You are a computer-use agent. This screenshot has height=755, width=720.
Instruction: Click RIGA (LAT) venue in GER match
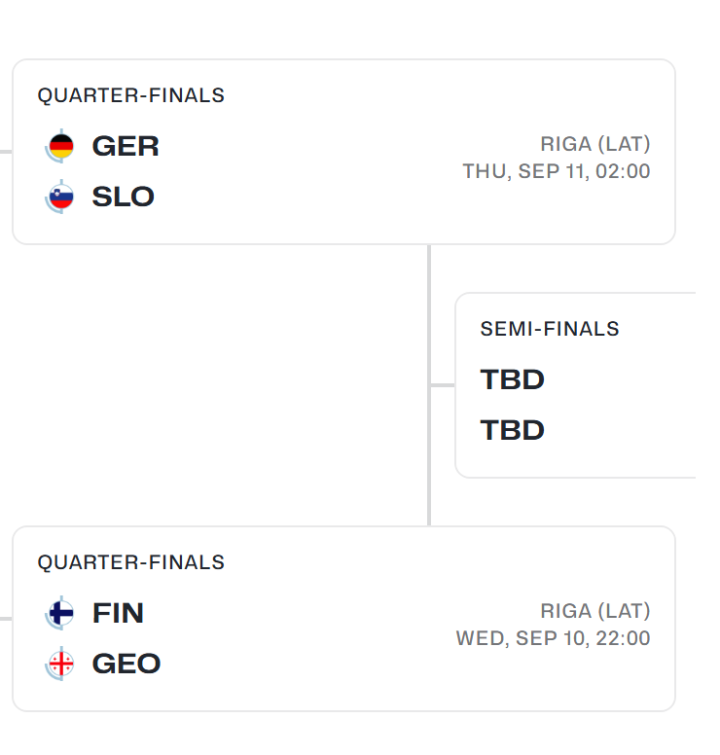(x=595, y=144)
